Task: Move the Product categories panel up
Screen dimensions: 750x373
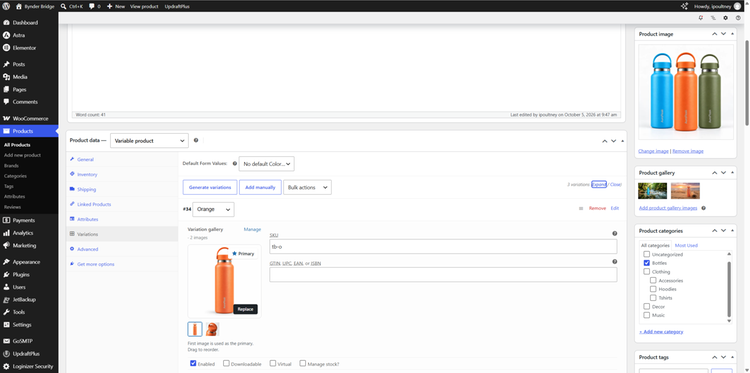Action: [x=714, y=231]
